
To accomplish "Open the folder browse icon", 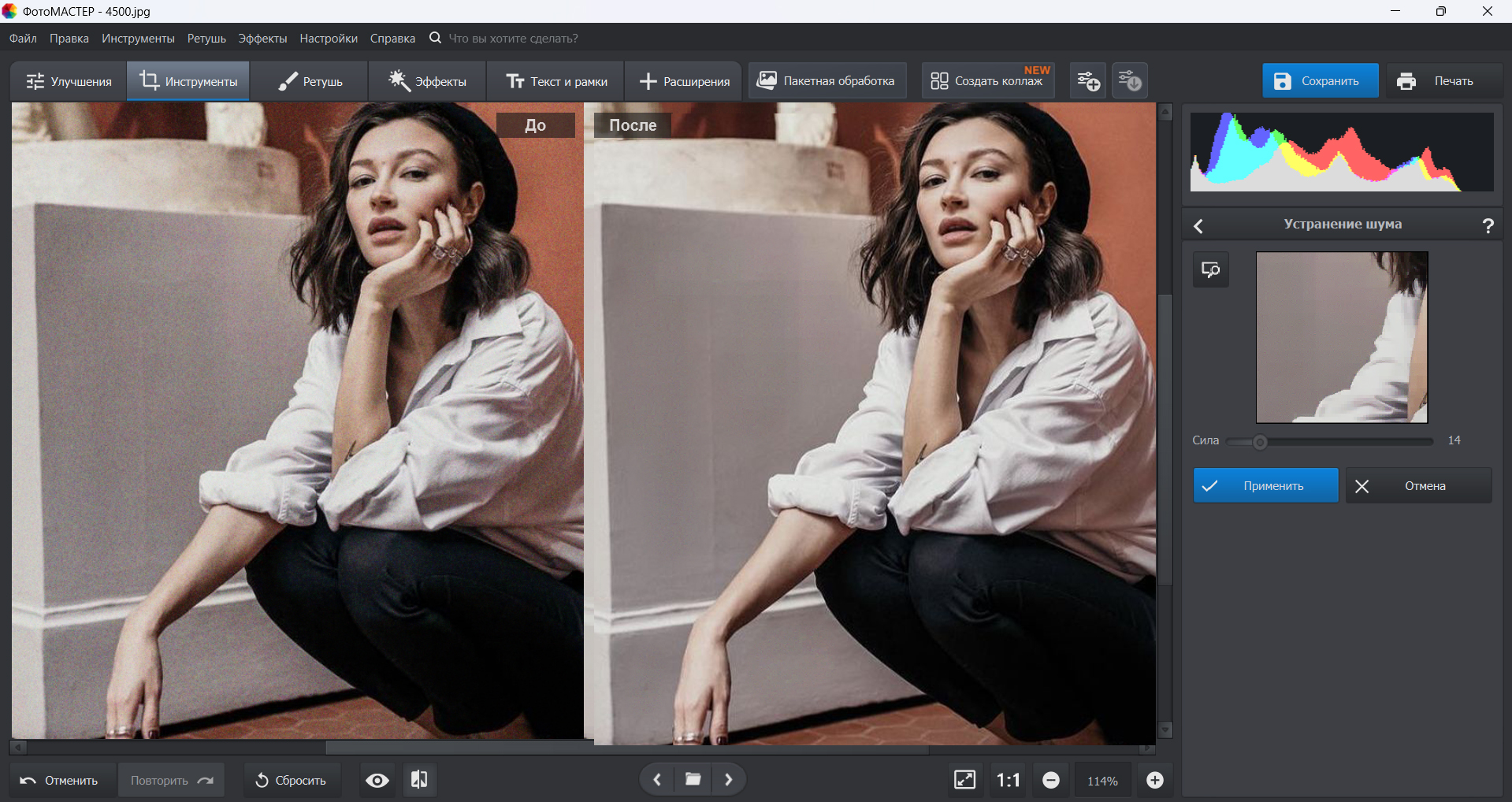I will click(x=693, y=779).
